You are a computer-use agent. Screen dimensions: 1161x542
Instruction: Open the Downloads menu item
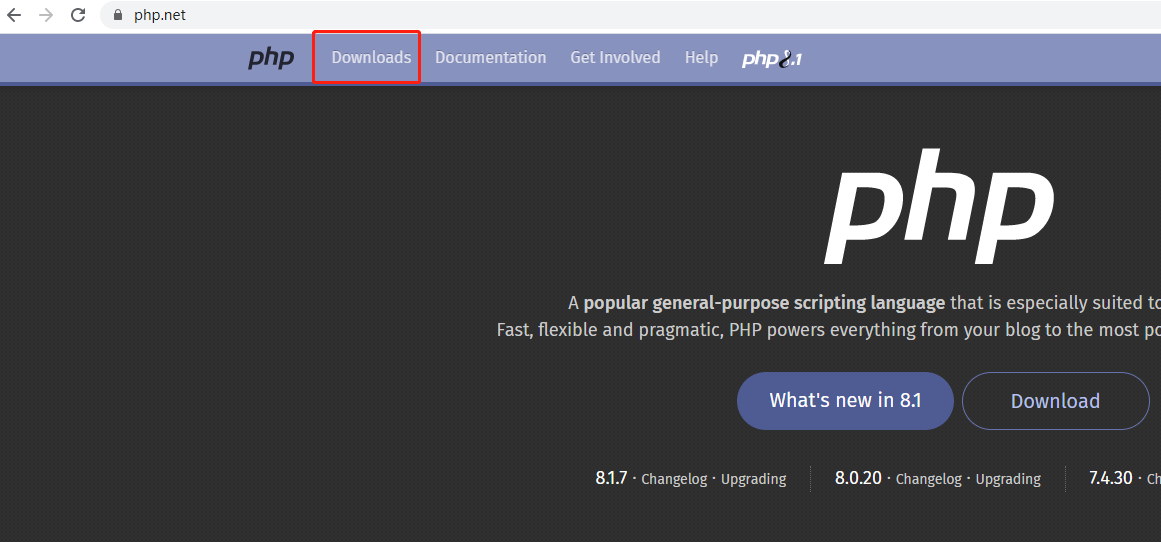click(371, 57)
